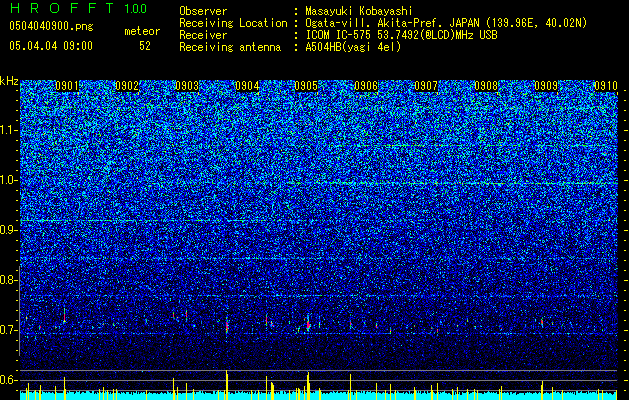Click the 0901 time marker
The width and height of the screenshot is (629, 400).
point(67,86)
